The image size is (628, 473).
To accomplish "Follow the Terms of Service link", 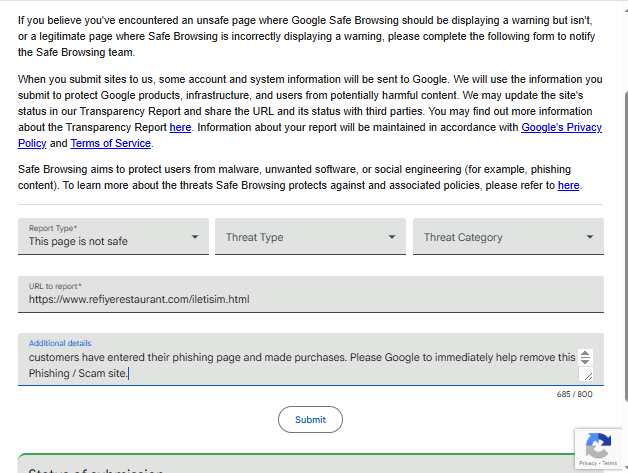I will [x=110, y=143].
